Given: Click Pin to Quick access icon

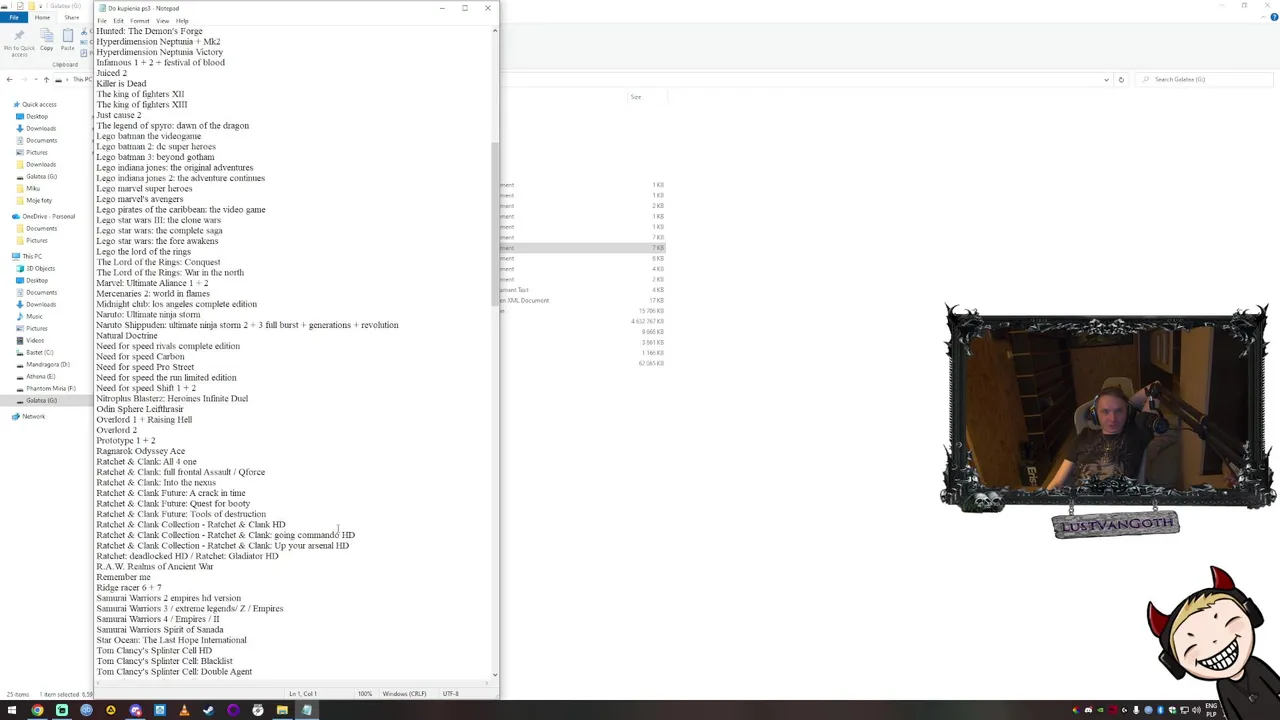Looking at the screenshot, I should point(19,43).
